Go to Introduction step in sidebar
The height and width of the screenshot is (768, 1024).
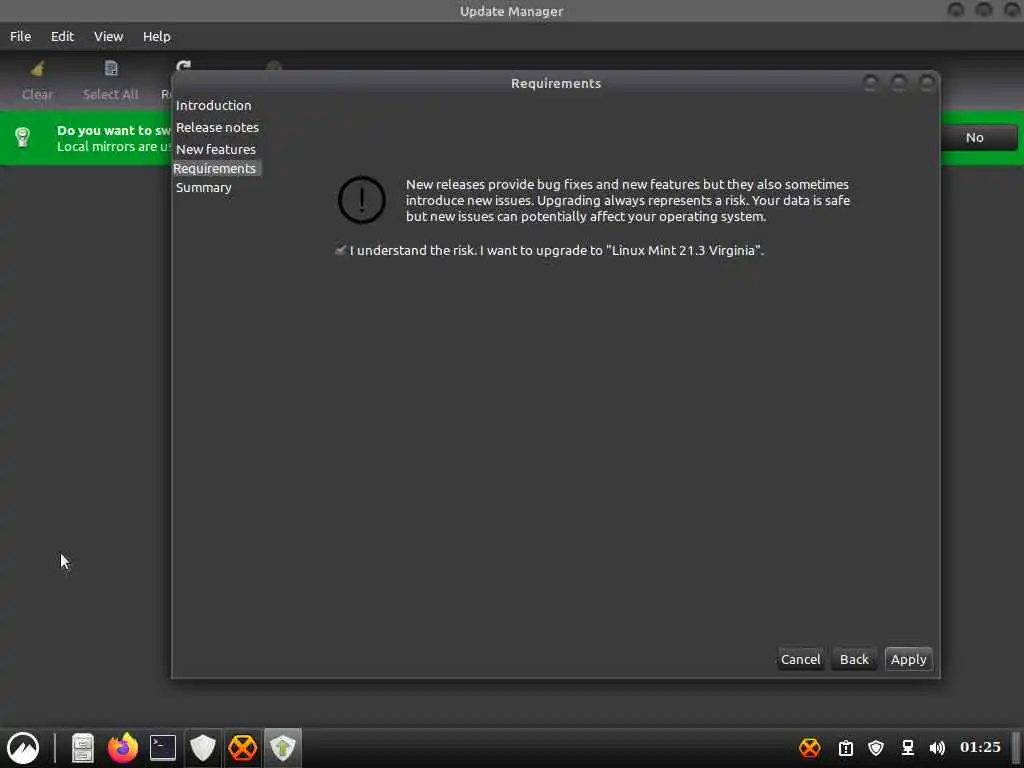click(x=214, y=105)
